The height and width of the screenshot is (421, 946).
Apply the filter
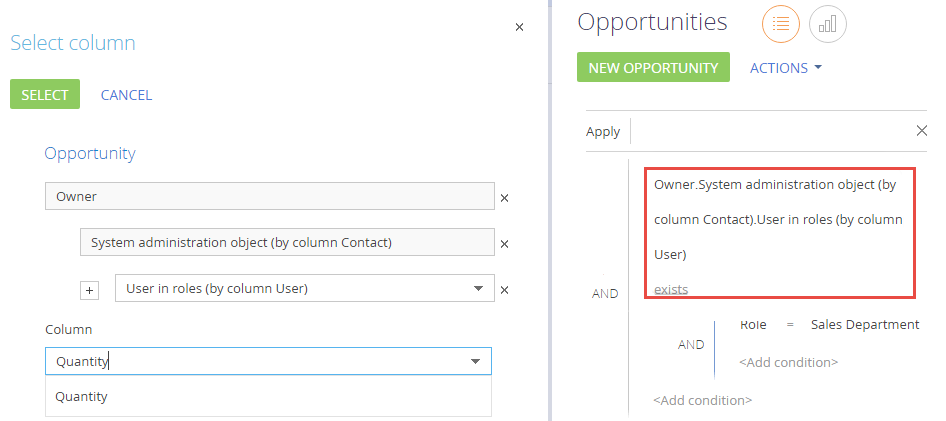(x=603, y=131)
